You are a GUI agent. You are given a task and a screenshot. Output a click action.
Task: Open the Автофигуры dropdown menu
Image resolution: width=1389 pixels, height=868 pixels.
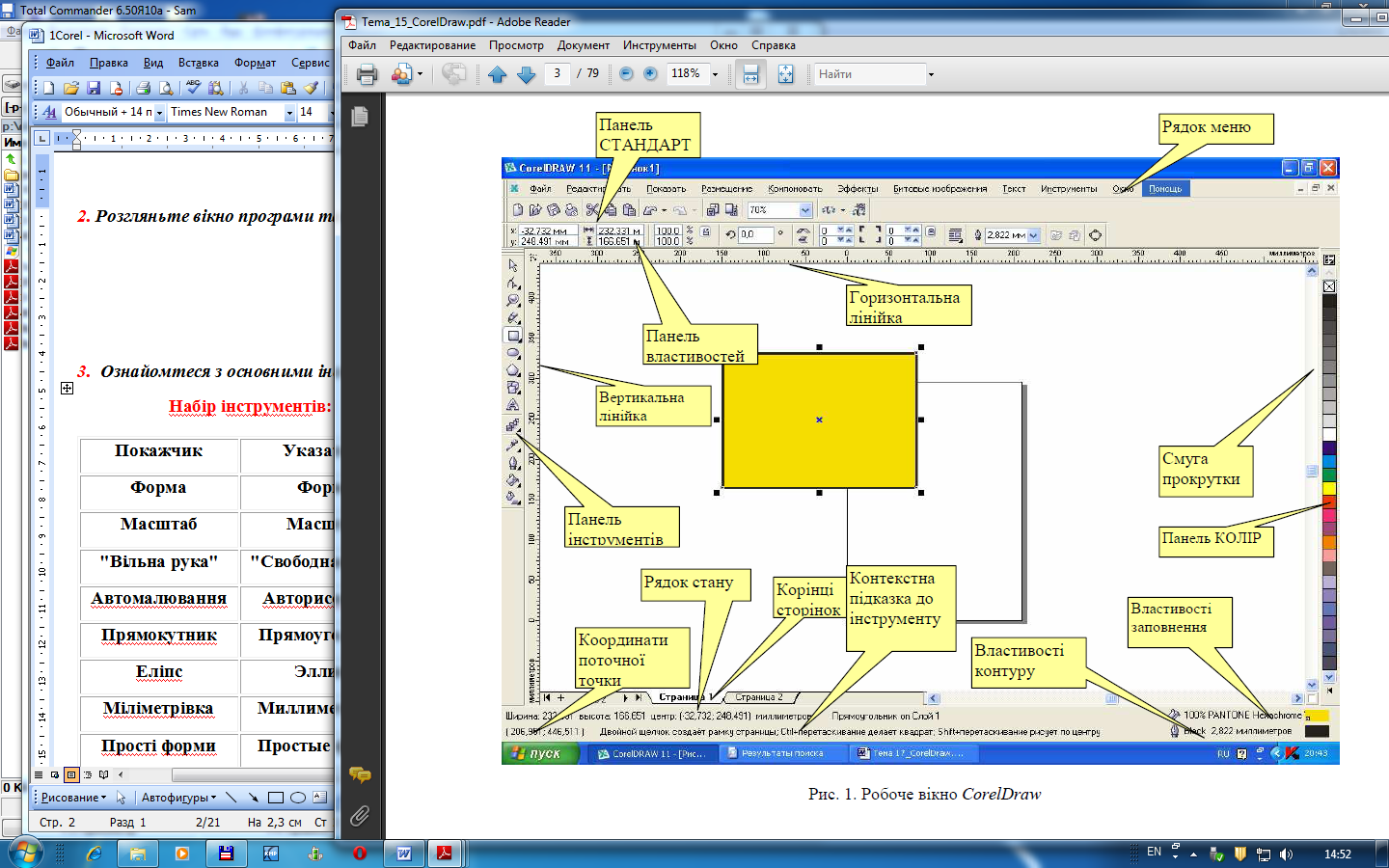pos(178,798)
